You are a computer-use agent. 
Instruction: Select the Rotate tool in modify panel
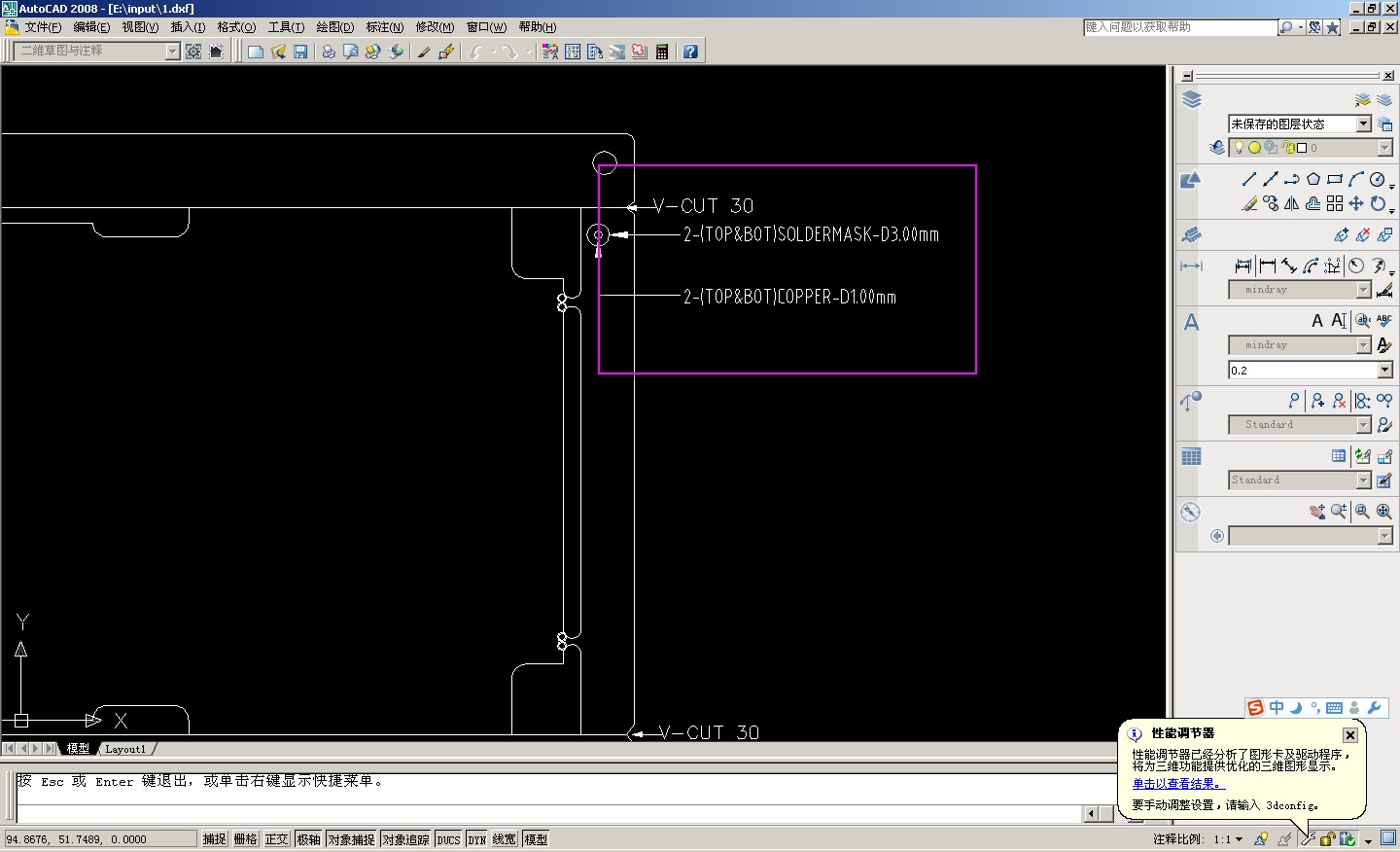coord(1378,203)
